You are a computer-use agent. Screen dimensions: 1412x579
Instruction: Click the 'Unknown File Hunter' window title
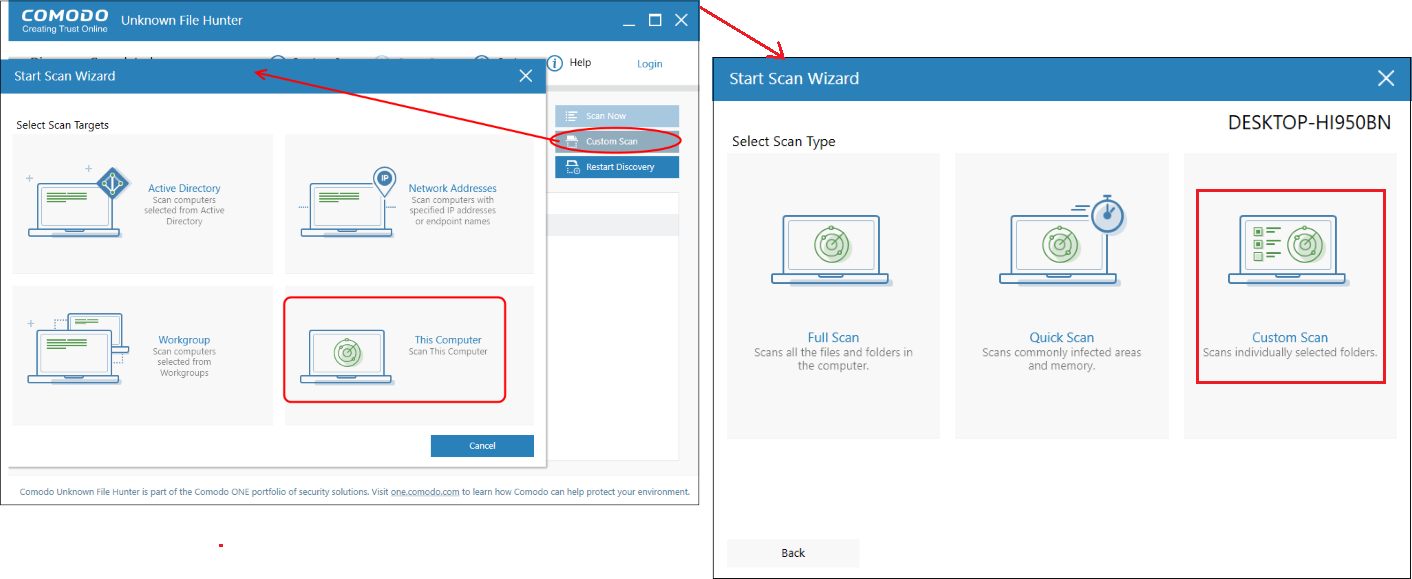pos(181,20)
